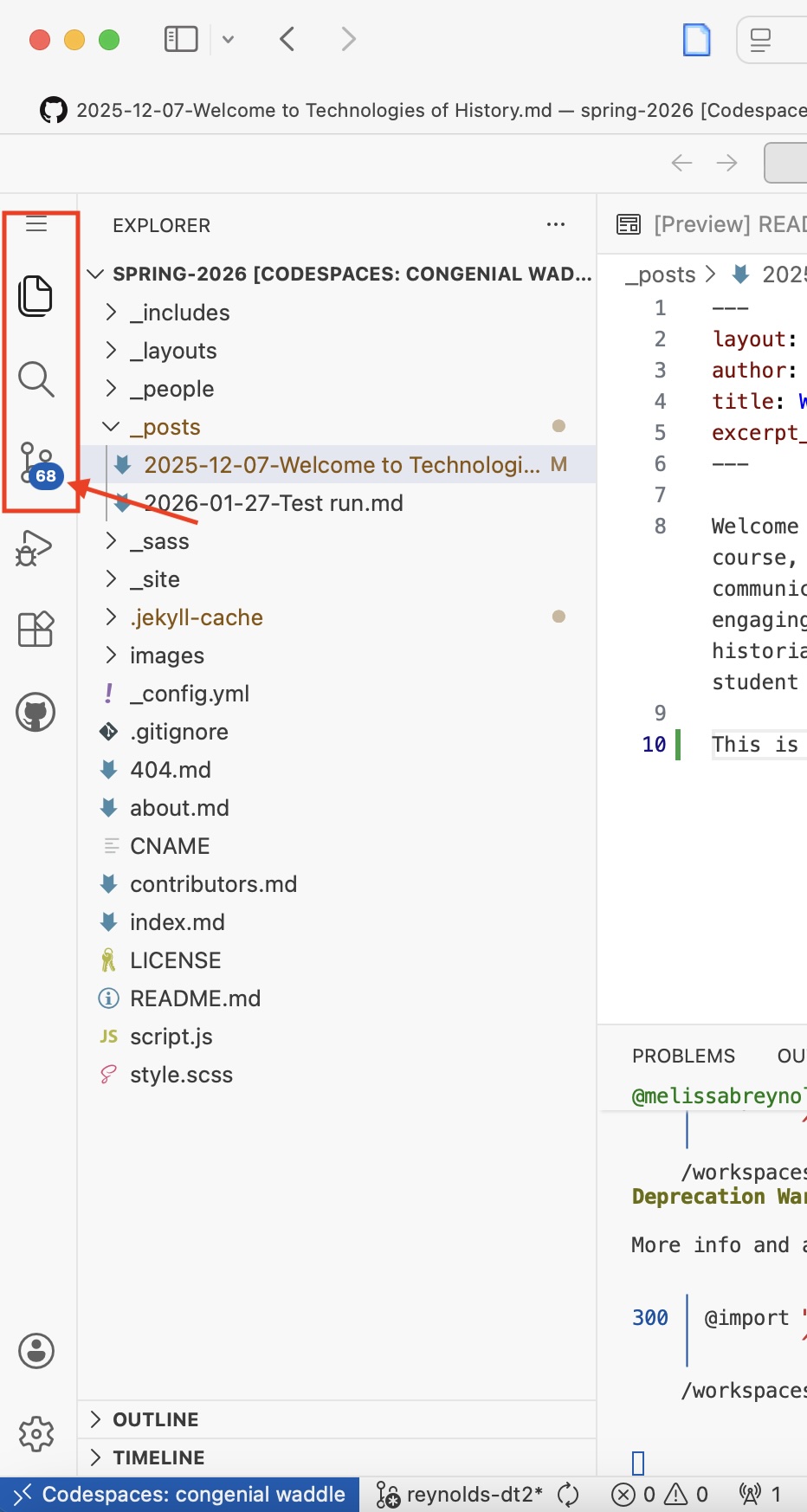The height and width of the screenshot is (1512, 807).
Task: Open Source Control with 68 changes
Action: click(38, 465)
